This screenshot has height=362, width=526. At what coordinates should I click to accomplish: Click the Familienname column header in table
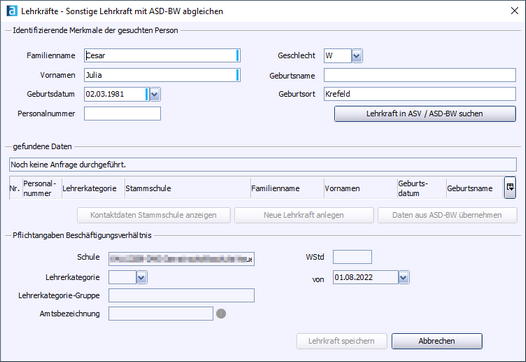[x=287, y=188]
